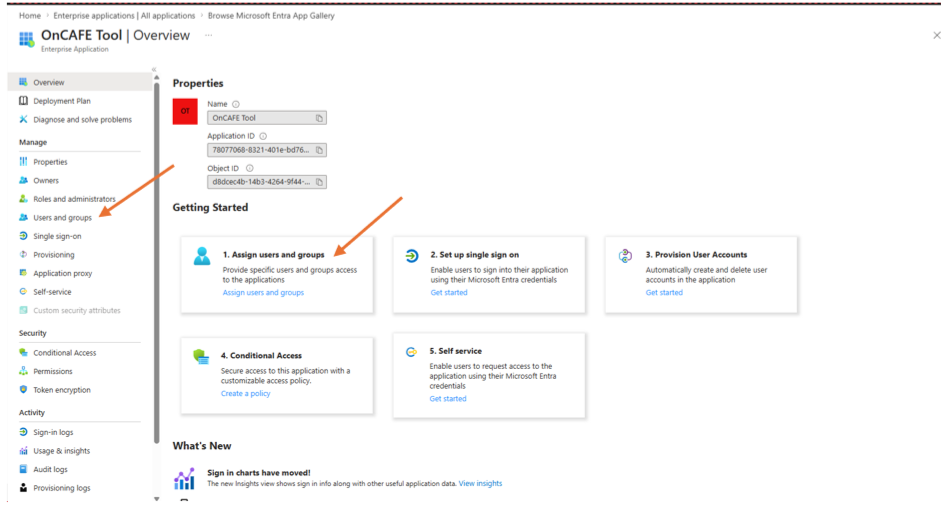Click the sidebar scroll down arrow
The image size is (941, 515).
[x=157, y=499]
